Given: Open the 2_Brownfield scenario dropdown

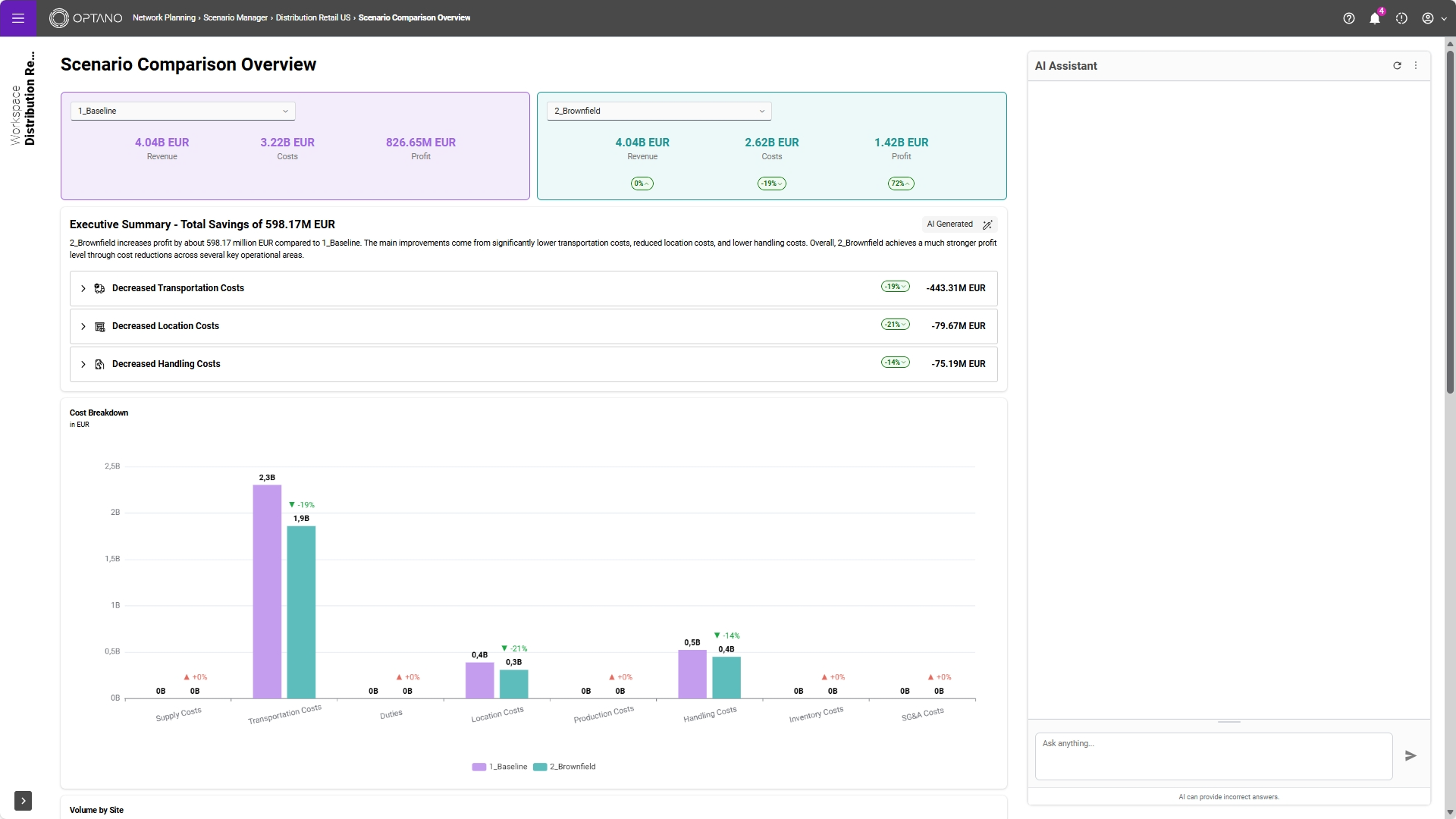Looking at the screenshot, I should click(658, 111).
